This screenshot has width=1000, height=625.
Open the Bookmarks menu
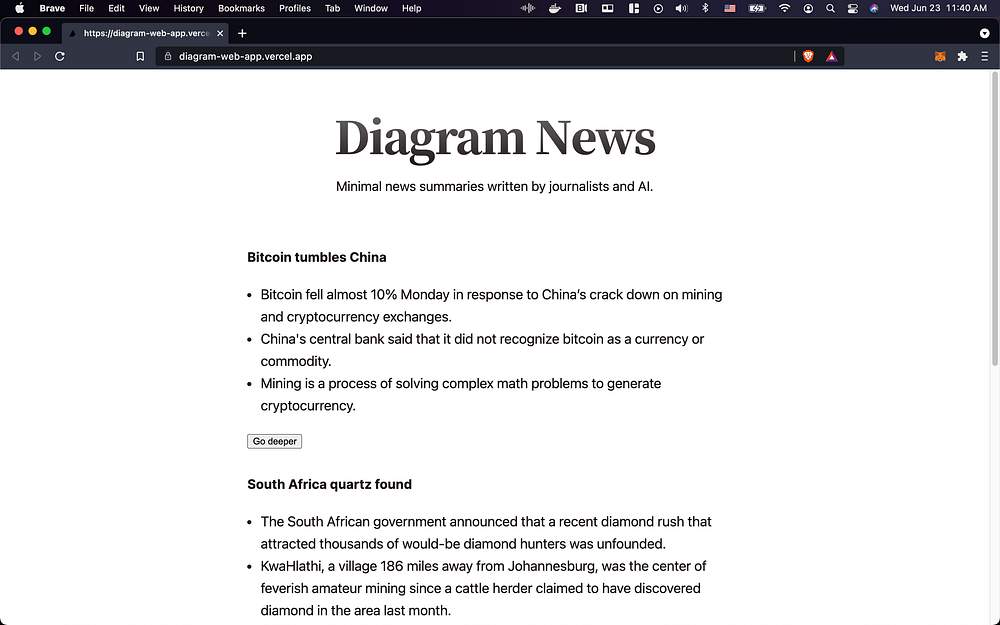(241, 8)
